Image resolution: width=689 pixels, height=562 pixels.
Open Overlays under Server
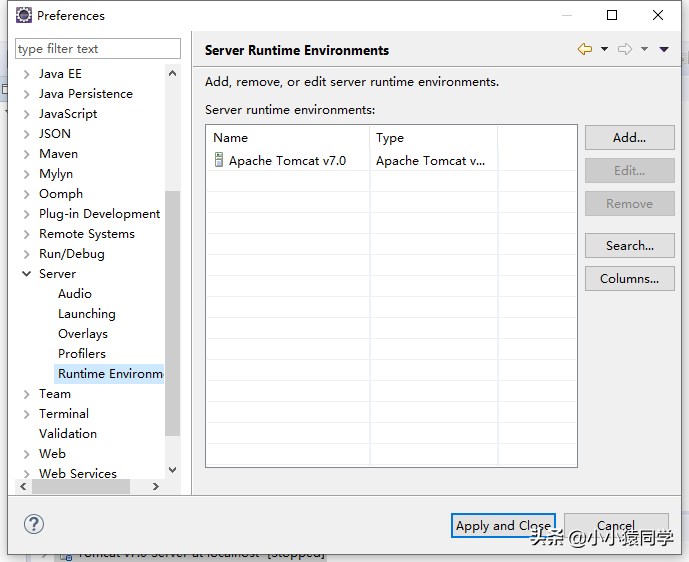pyautogui.click(x=83, y=334)
